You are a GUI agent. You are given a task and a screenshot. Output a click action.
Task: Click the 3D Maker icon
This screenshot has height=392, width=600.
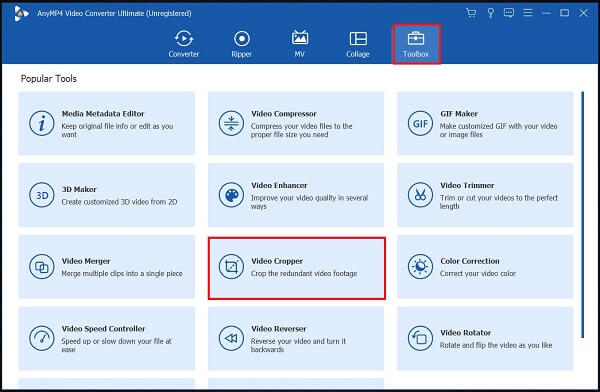point(42,195)
